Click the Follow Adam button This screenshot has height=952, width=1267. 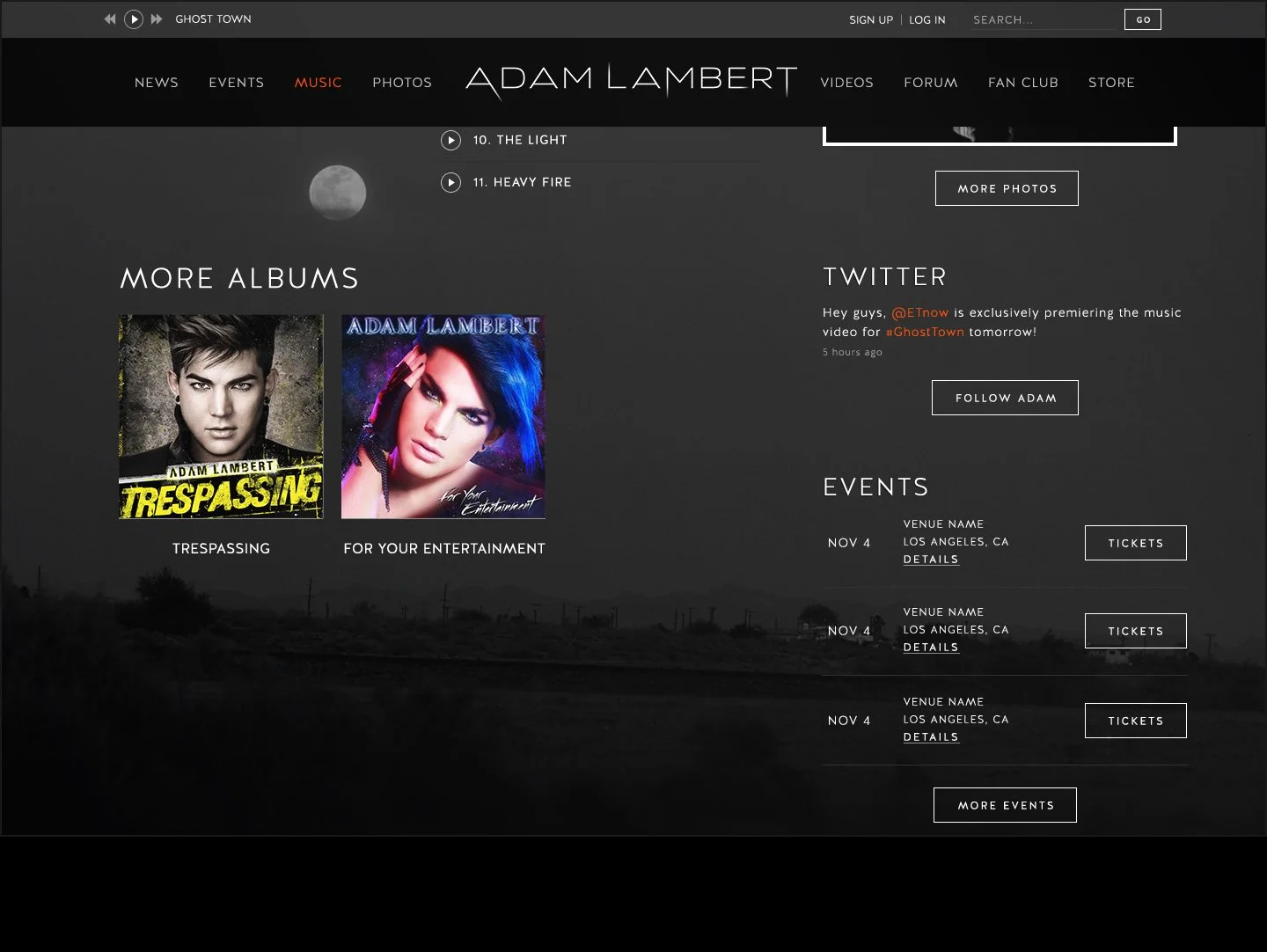tap(1005, 398)
